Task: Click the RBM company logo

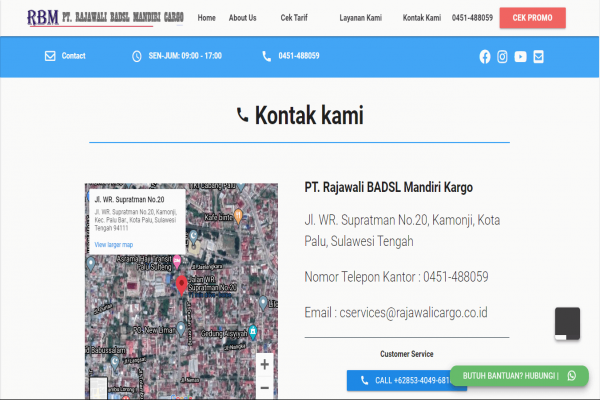Action: 104,17
